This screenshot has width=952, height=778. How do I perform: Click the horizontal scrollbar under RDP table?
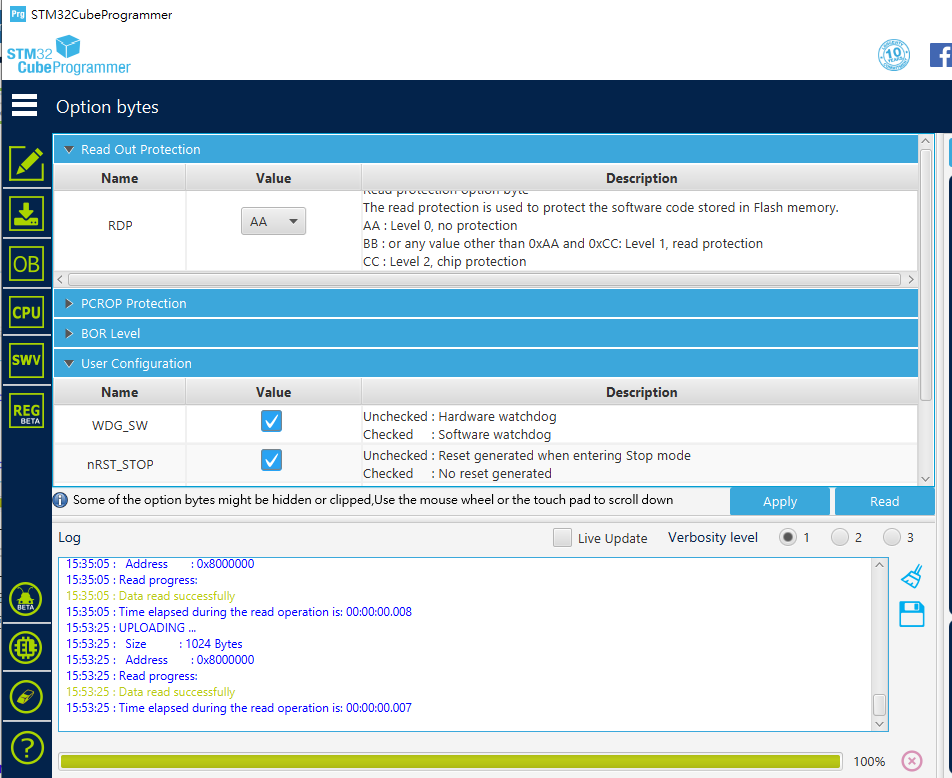(x=484, y=279)
